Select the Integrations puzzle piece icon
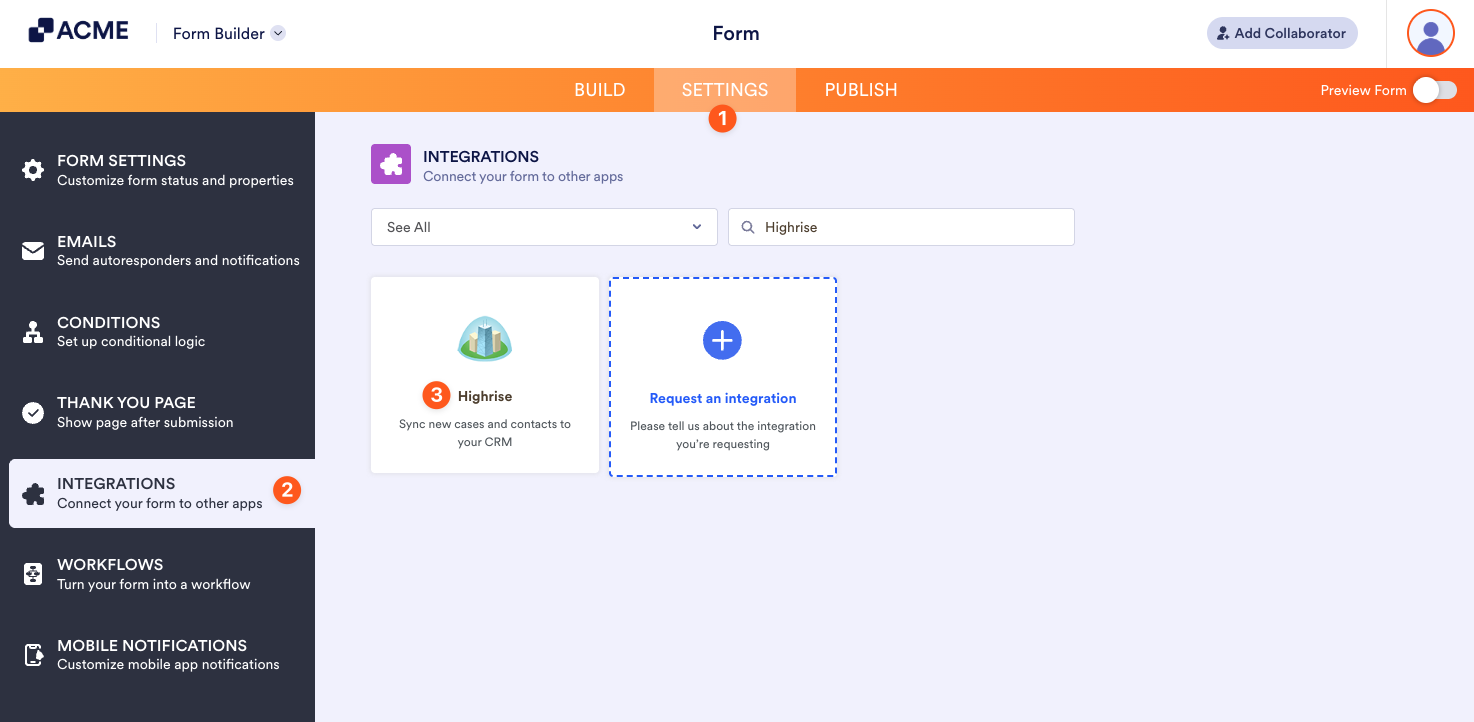Image resolution: width=1474 pixels, height=722 pixels. coord(33,492)
